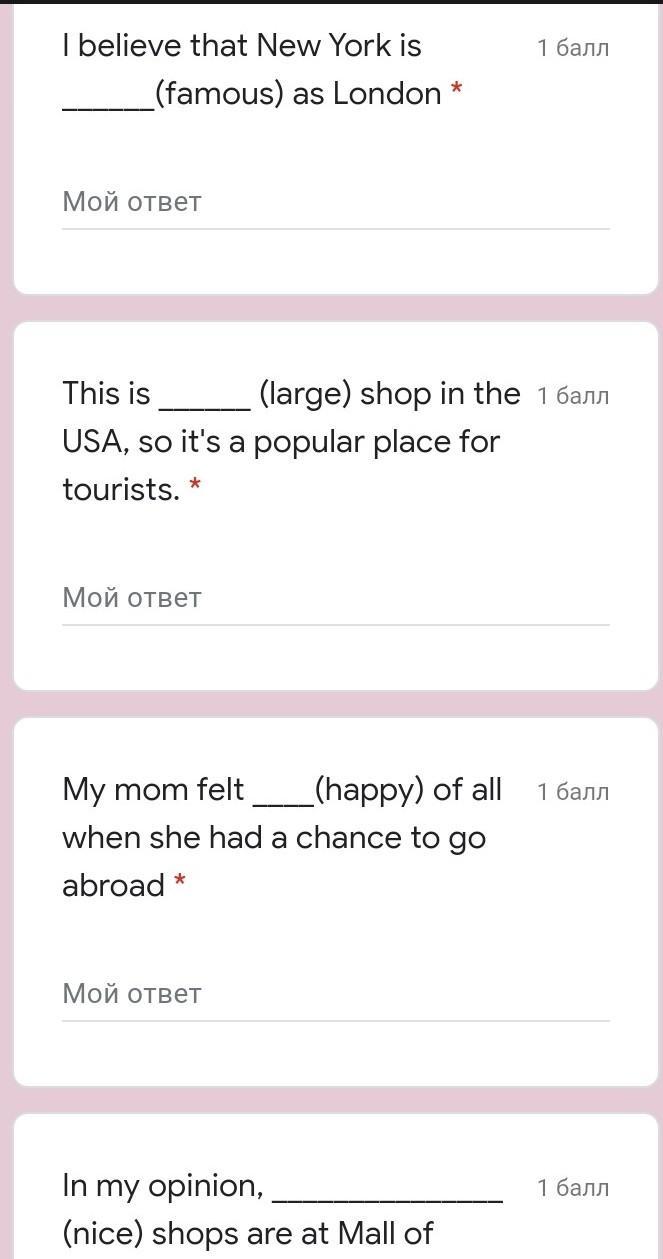Focus the answer field for the (large) shop question
Screen dimensions: 663x1259
coord(335,598)
